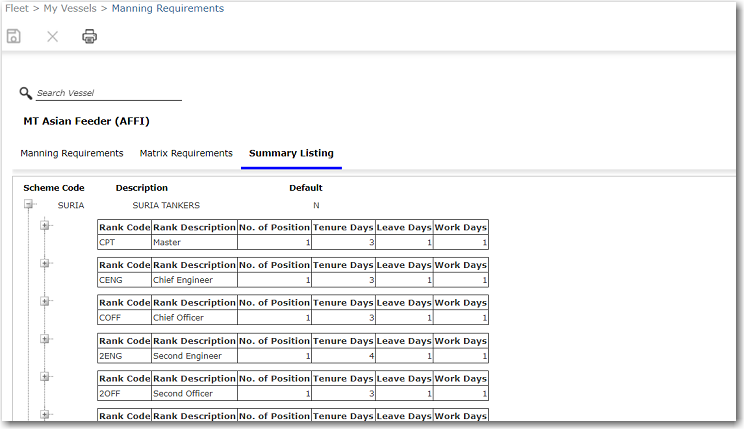Switch to the Manning Requirements tab
Screen dimensions: 744x429
click(72, 154)
